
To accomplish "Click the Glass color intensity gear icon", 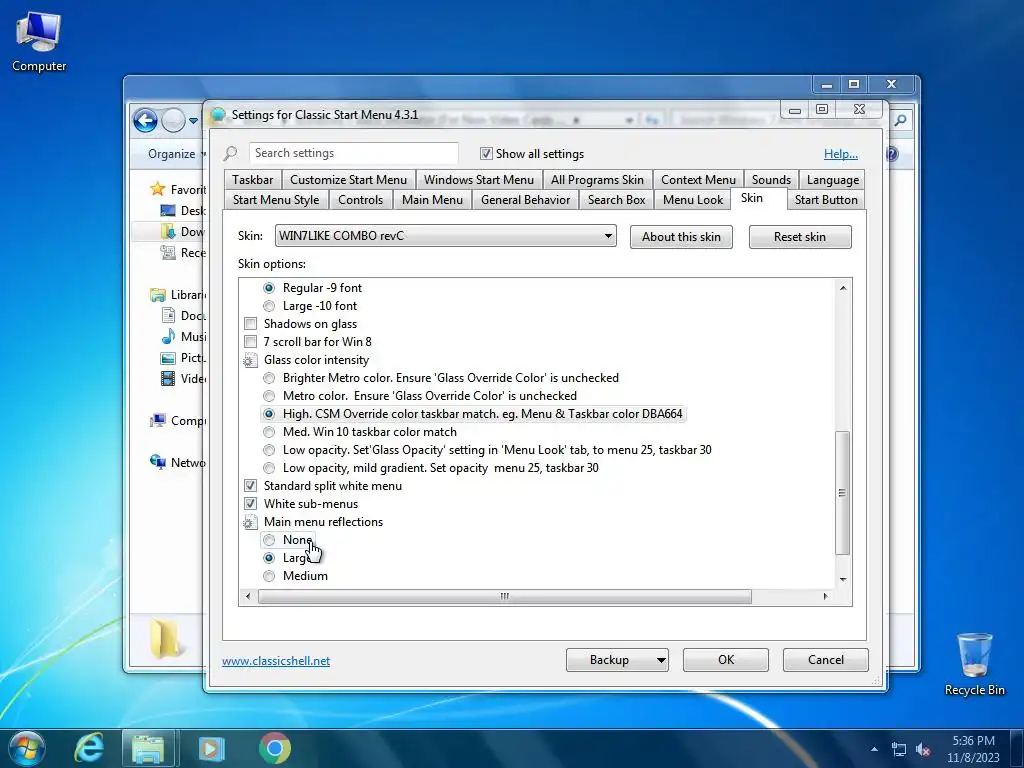I will point(250,360).
